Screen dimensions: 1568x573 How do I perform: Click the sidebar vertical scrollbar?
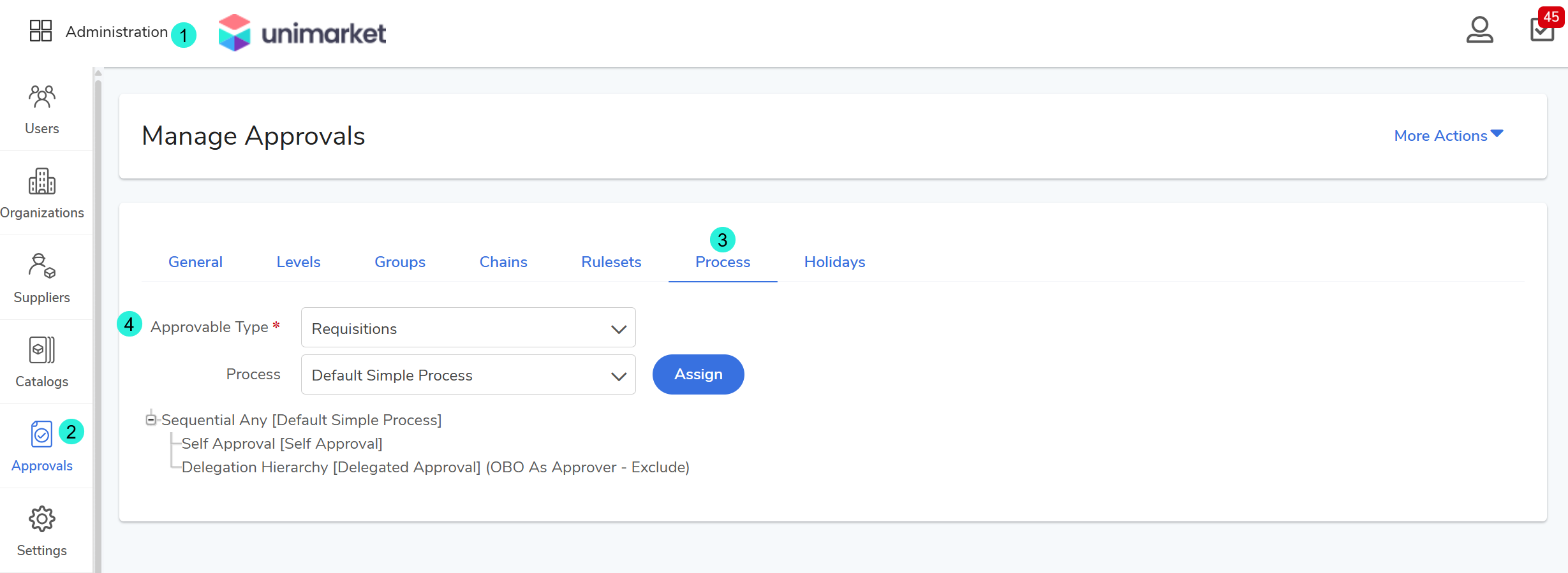click(98, 319)
